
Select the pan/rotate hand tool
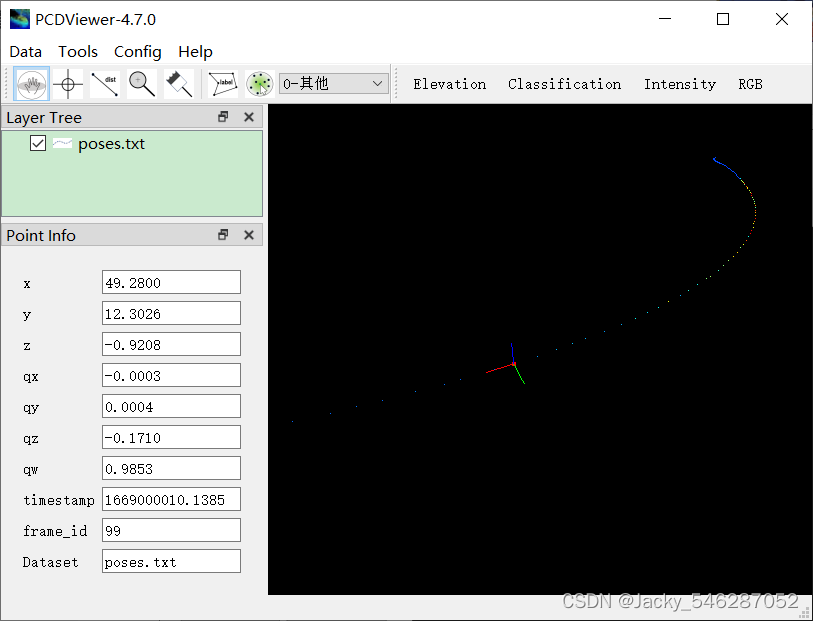[32, 83]
